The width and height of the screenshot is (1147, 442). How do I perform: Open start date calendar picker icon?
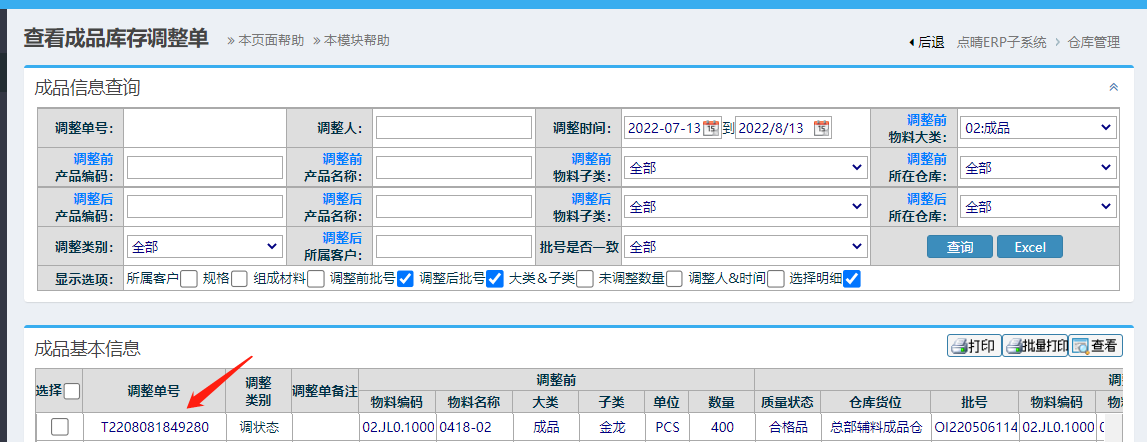711,128
